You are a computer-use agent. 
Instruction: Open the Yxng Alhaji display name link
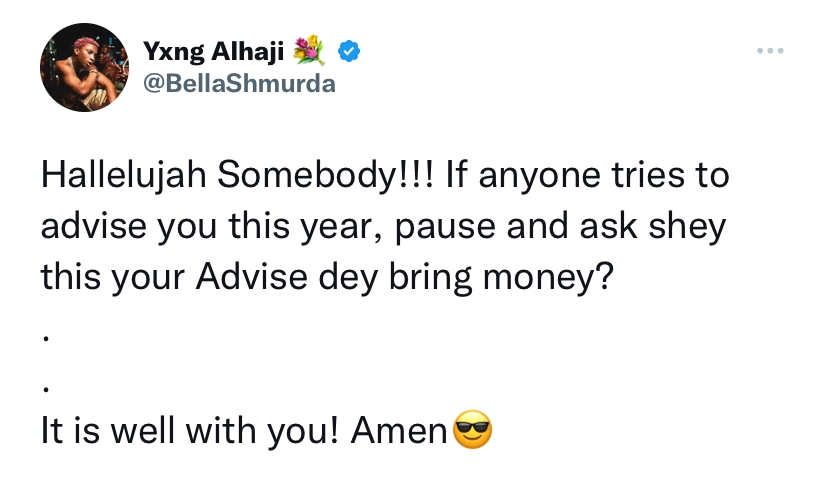click(x=213, y=52)
